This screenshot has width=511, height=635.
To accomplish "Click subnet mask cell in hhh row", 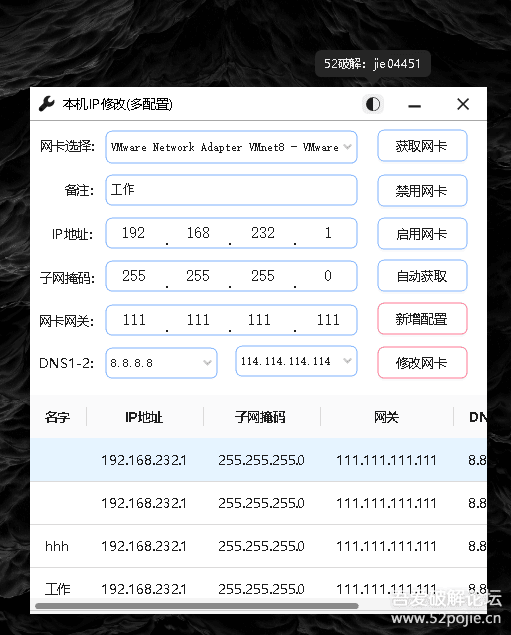I will click(261, 546).
